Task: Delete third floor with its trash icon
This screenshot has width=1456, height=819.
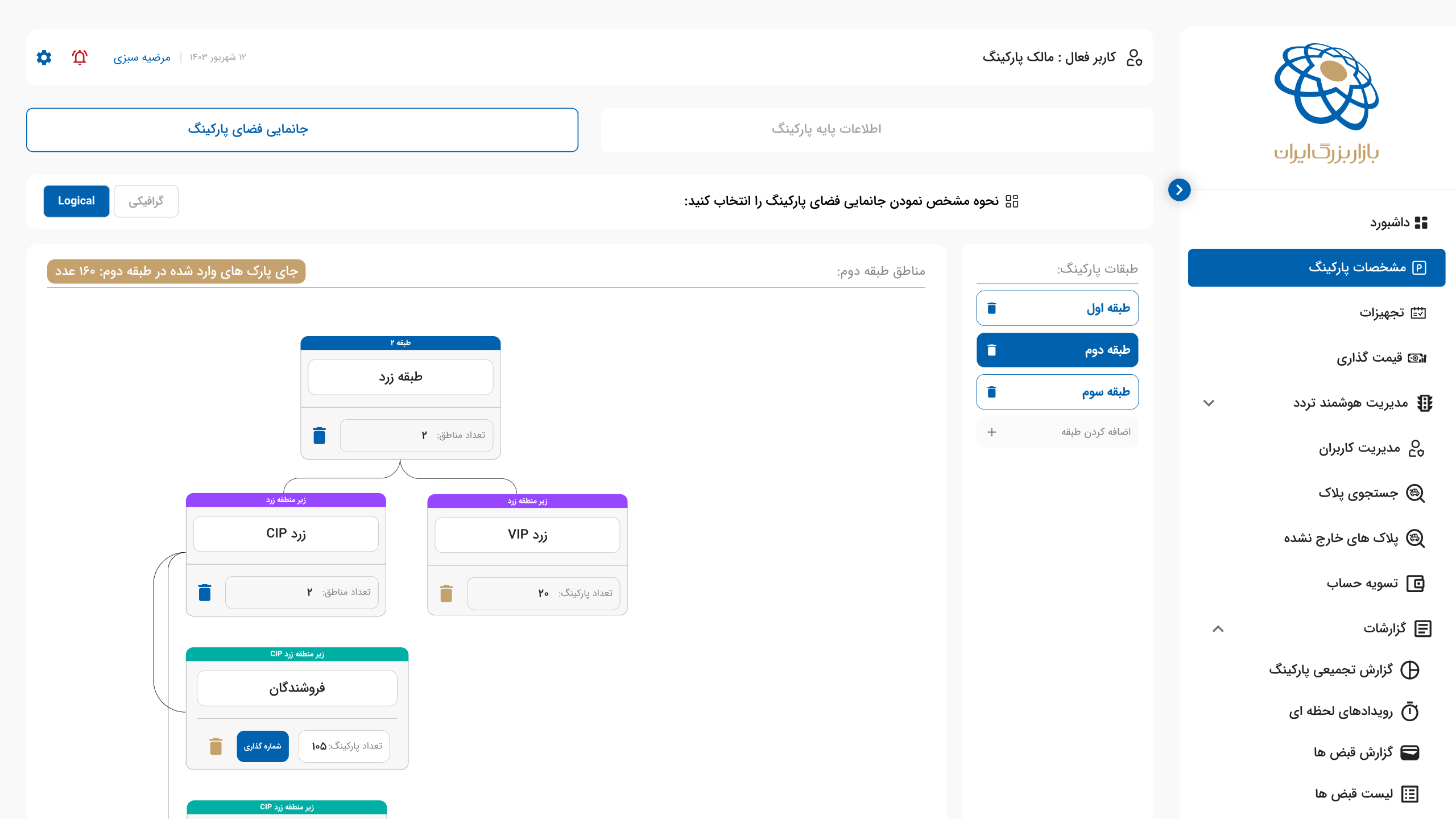Action: 991,392
